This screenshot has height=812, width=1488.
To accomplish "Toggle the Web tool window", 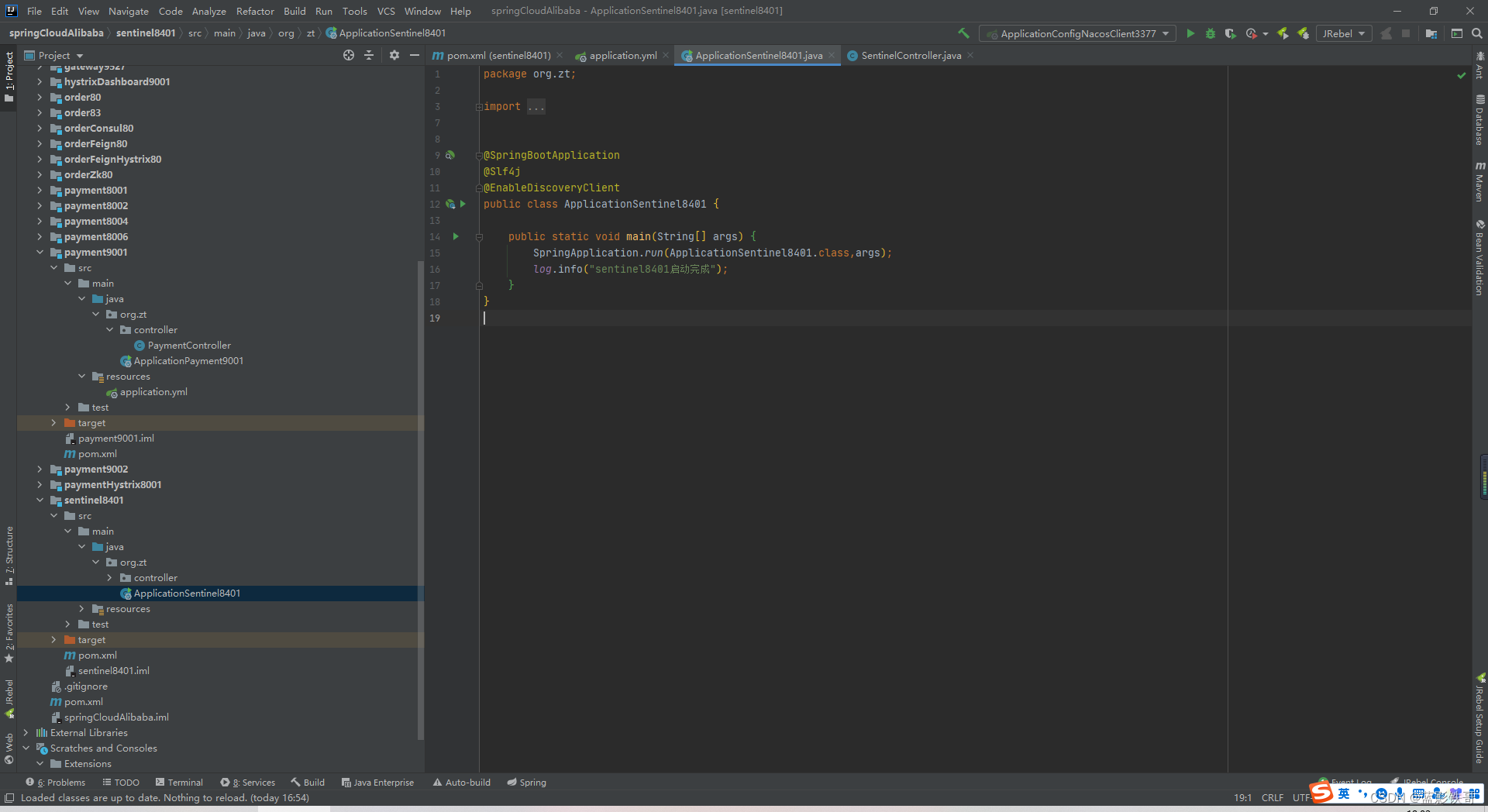I will pos(9,748).
